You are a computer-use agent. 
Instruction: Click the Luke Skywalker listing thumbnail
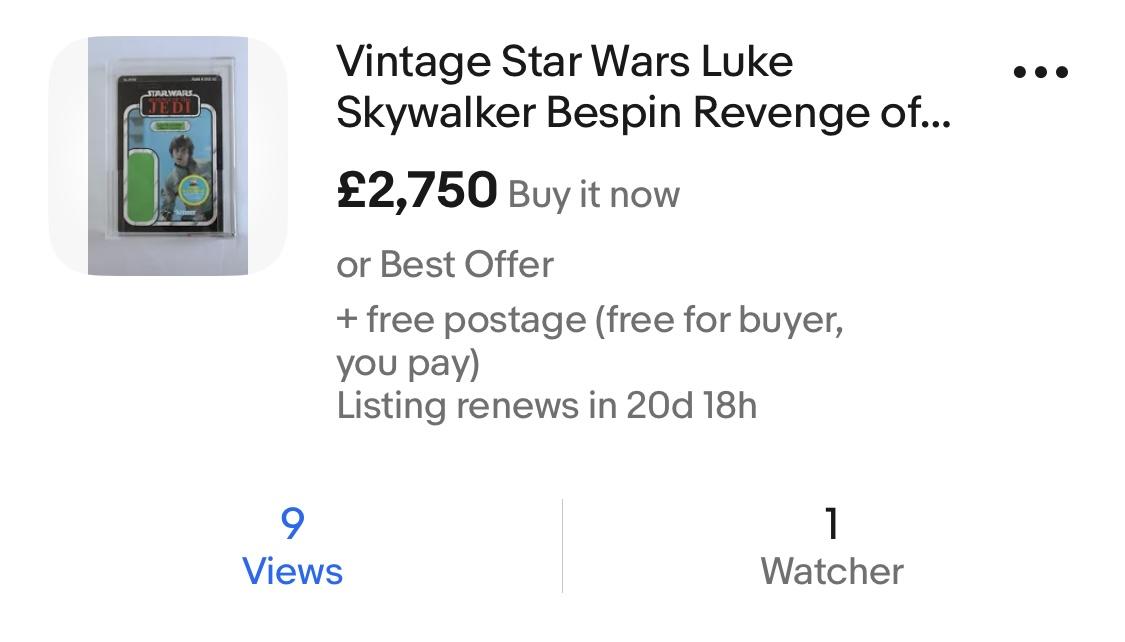pyautogui.click(x=167, y=156)
